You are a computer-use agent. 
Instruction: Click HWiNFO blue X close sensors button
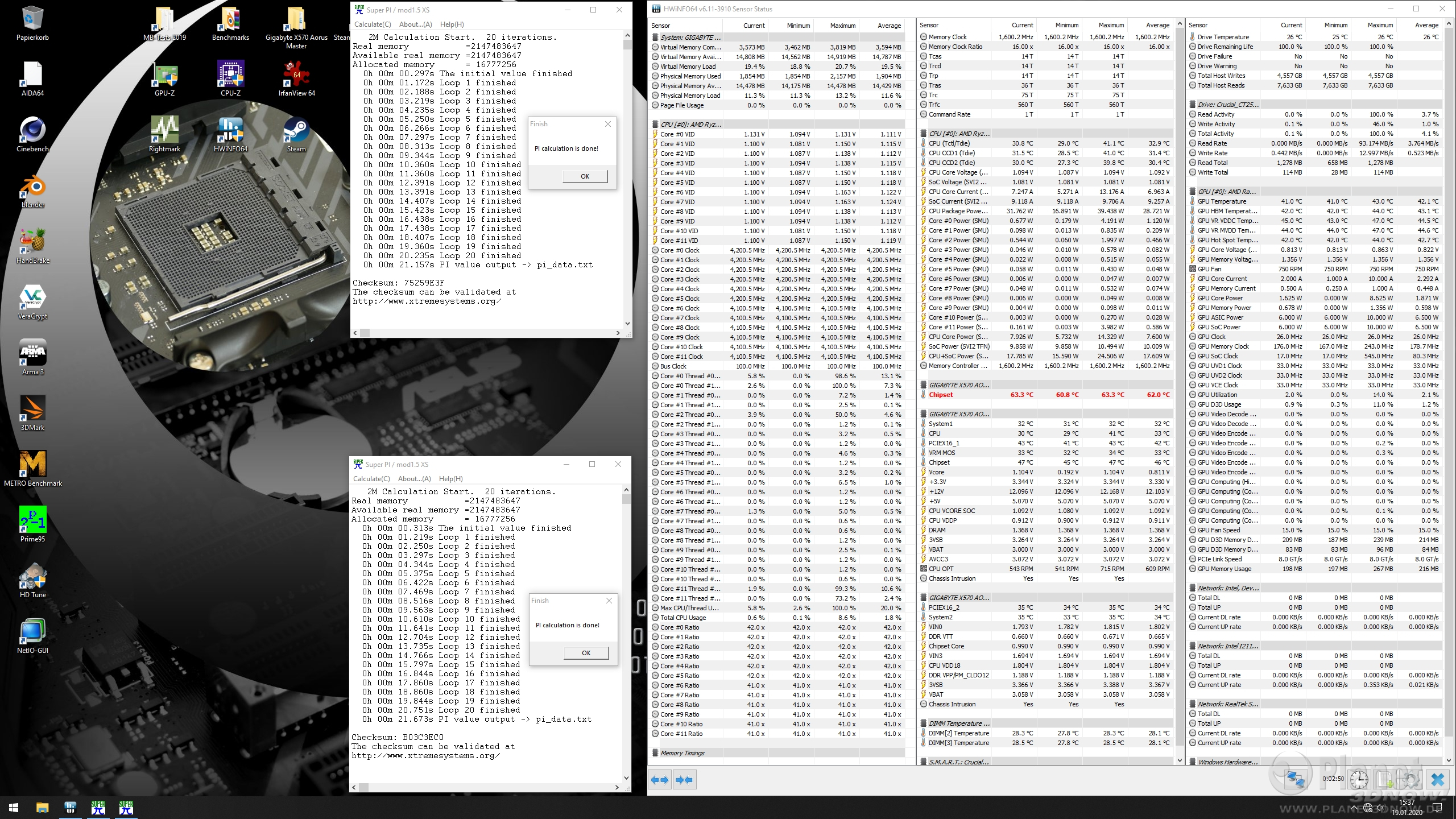(x=1438, y=779)
